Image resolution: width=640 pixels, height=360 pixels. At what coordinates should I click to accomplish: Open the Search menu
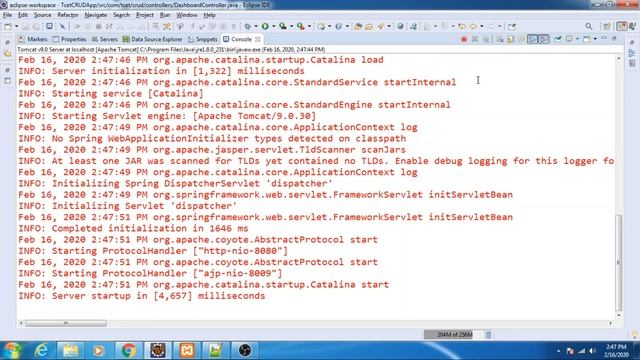point(121,15)
